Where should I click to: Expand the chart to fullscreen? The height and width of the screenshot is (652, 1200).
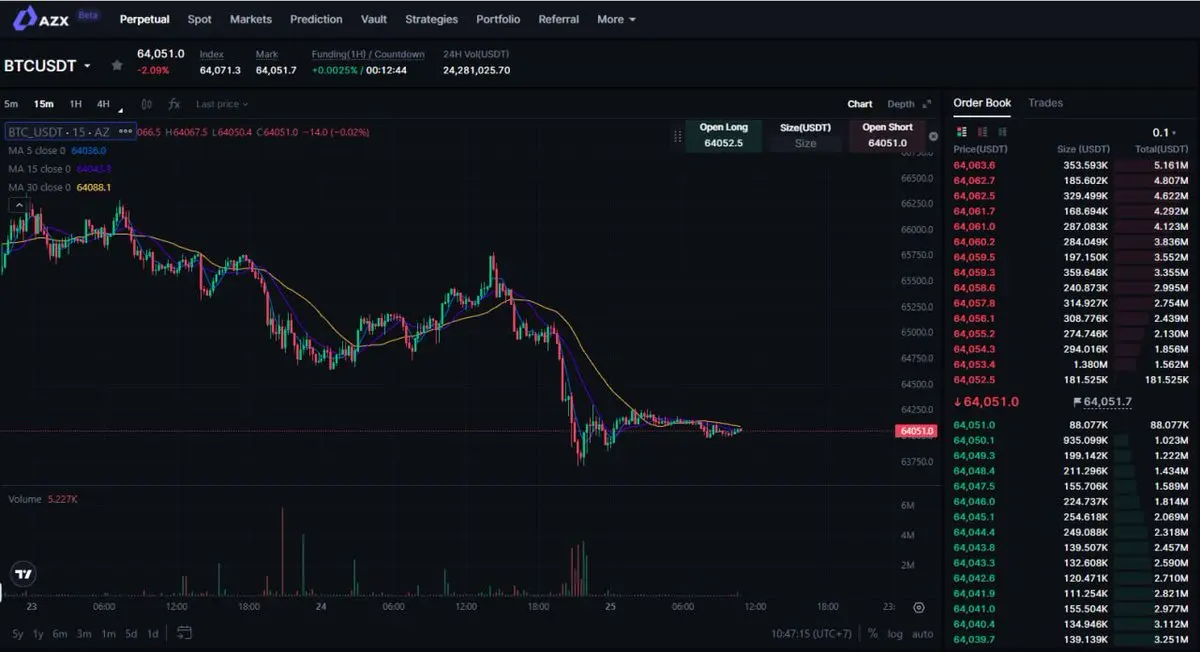coord(927,104)
